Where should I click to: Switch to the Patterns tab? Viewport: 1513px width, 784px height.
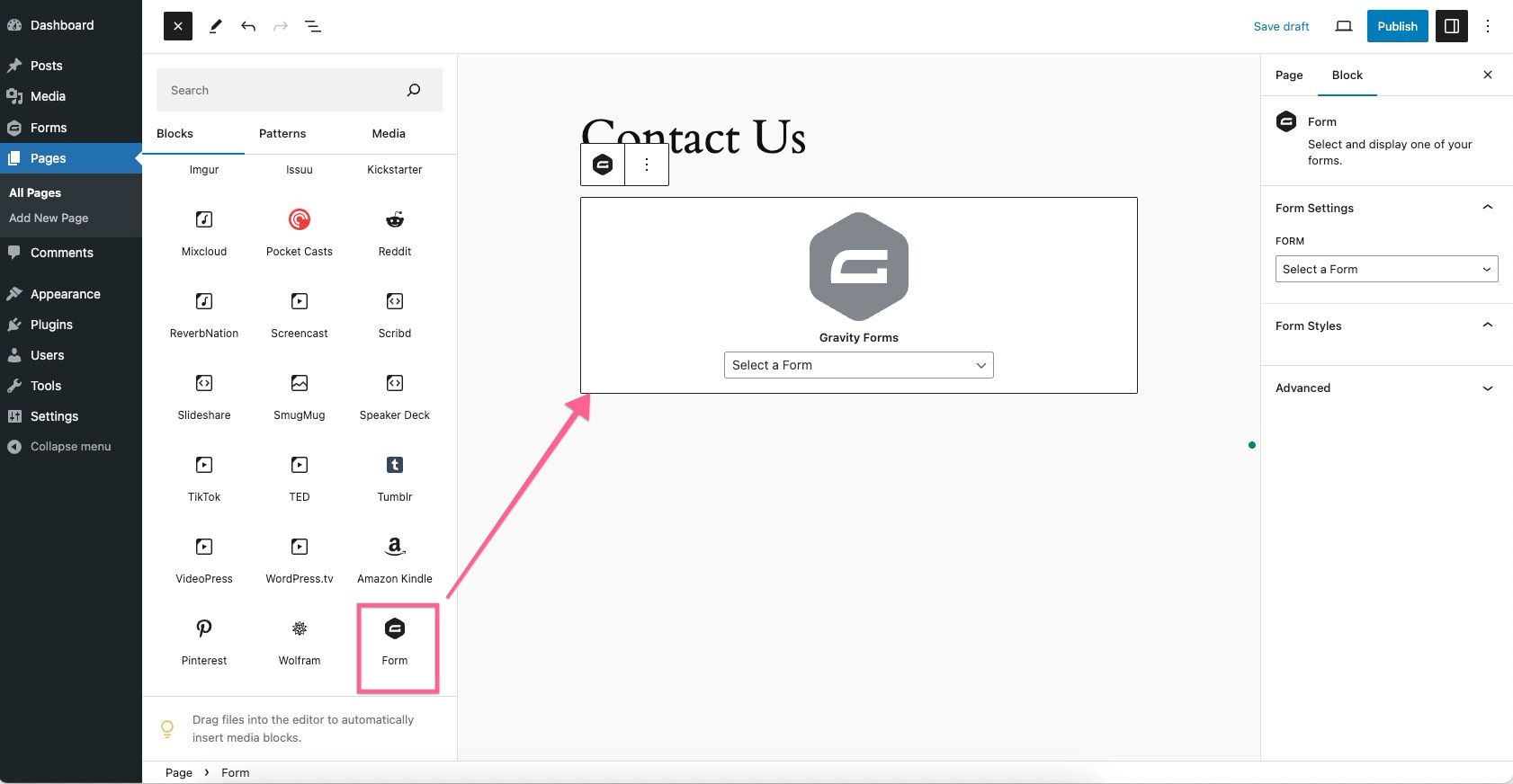(282, 133)
